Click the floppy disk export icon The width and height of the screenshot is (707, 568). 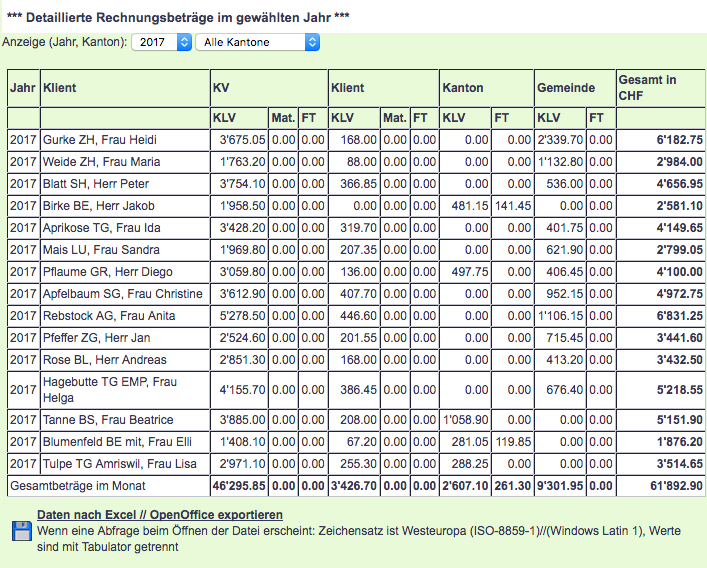[19, 531]
